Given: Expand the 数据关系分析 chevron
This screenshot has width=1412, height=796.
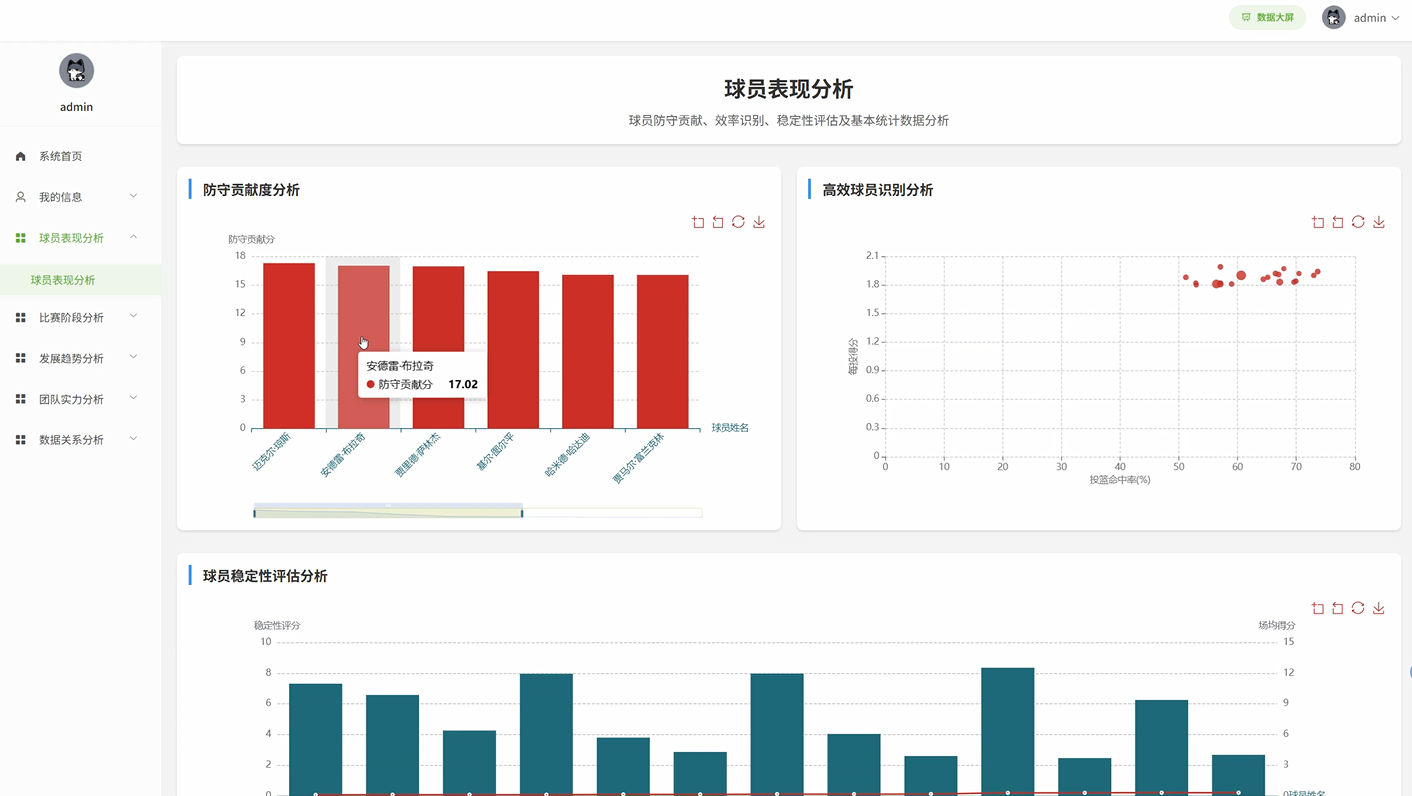Looking at the screenshot, I should point(134,440).
